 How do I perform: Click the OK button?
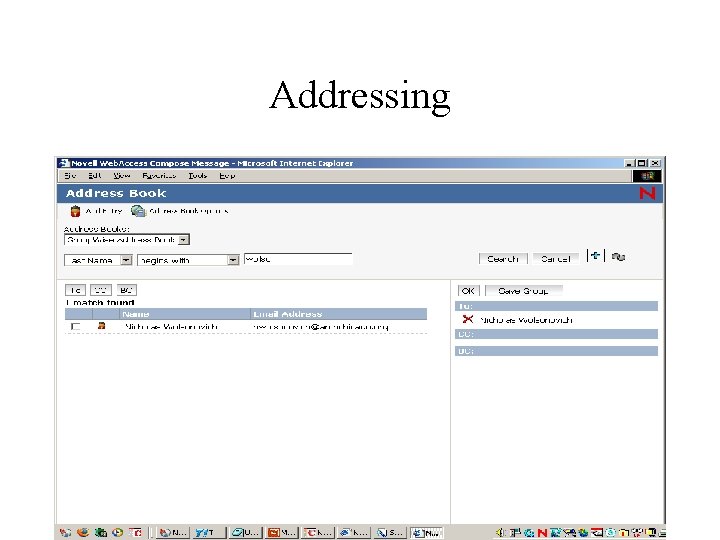tap(468, 291)
